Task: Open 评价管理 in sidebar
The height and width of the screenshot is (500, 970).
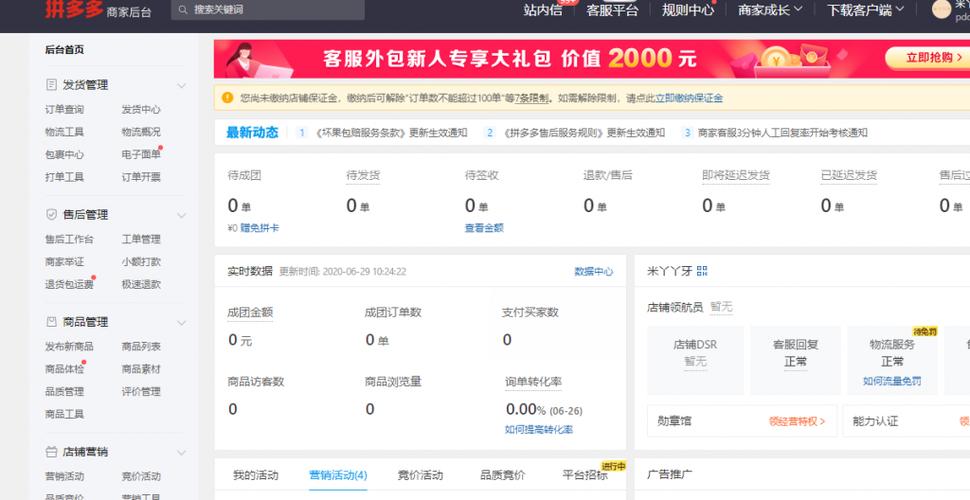Action: tap(141, 392)
